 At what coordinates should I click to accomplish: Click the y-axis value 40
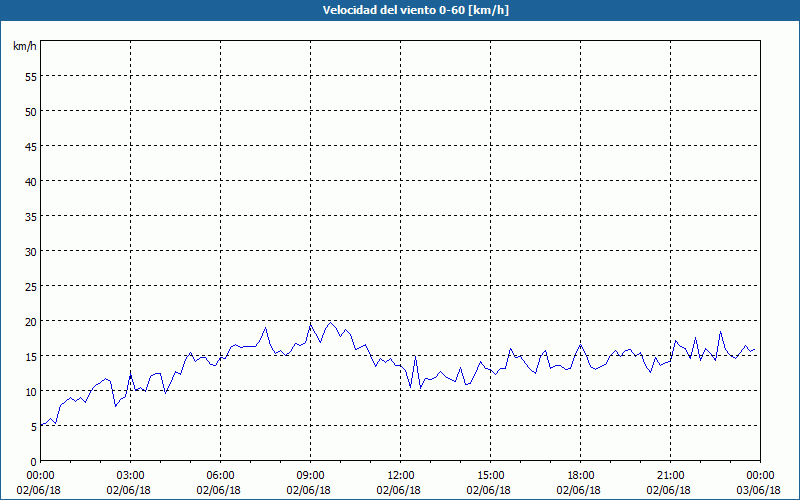click(31, 182)
